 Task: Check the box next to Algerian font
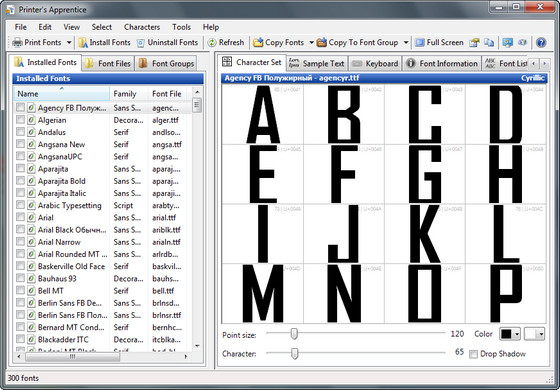pos(20,120)
